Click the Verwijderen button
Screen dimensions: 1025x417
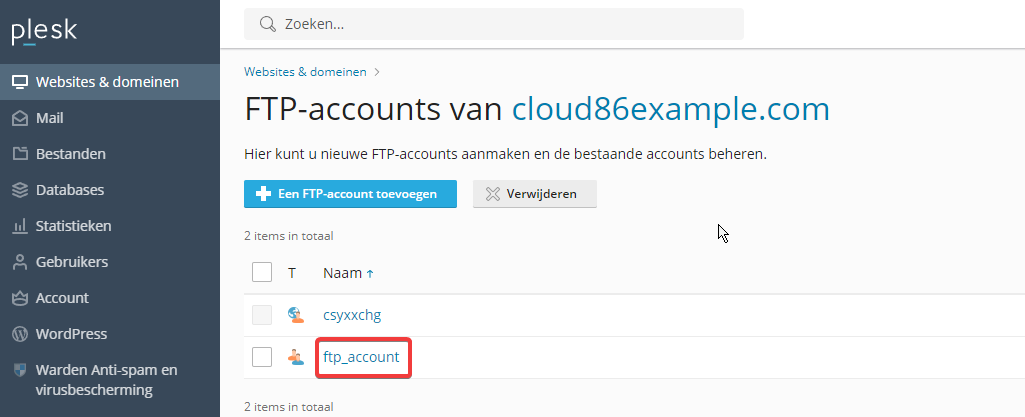[535, 194]
